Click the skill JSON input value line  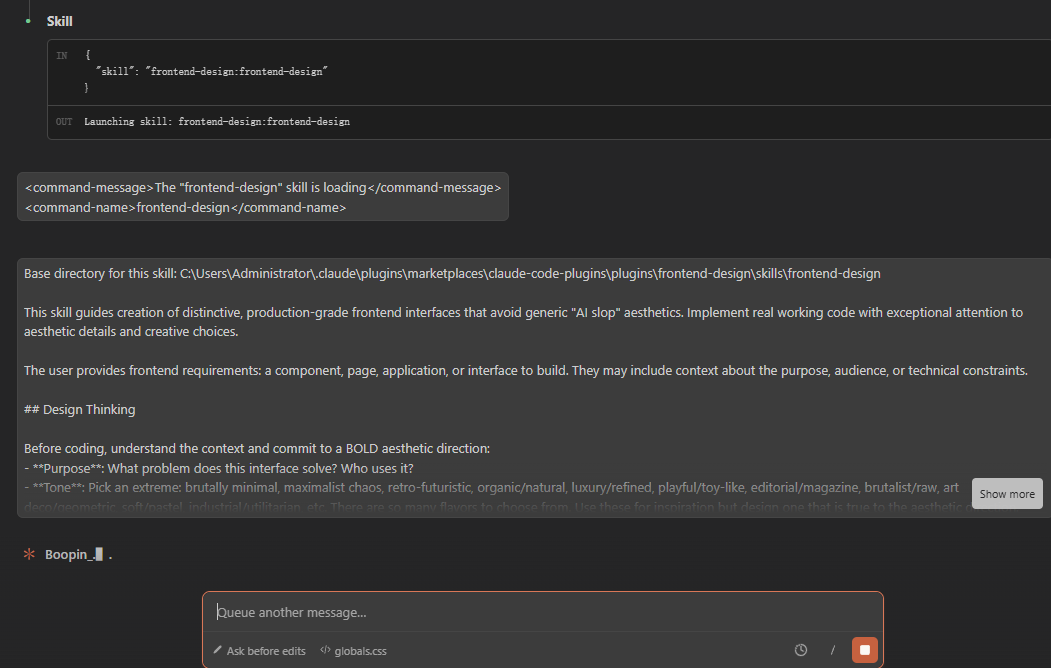point(212,72)
